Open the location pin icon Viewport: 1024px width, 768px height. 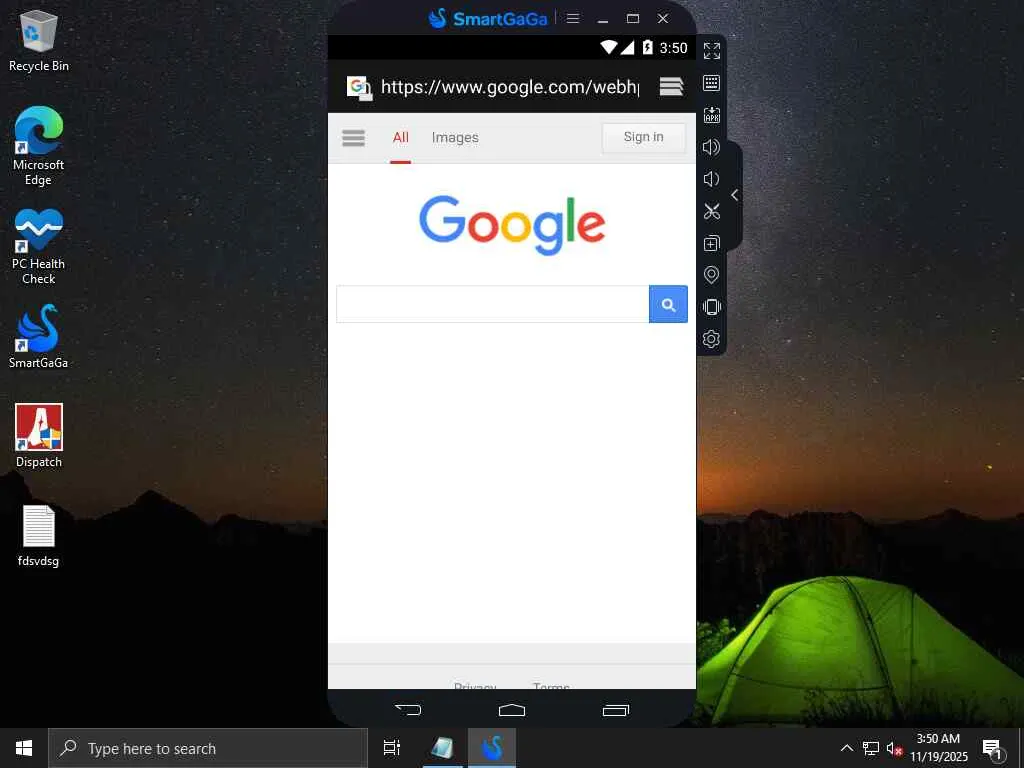pos(711,275)
